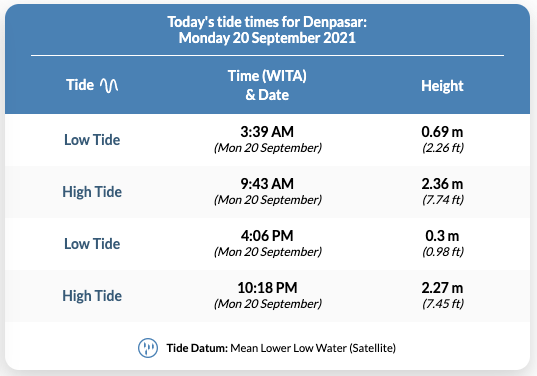The image size is (537, 376).
Task: Click the 9:43 AM time entry
Action: point(267,184)
